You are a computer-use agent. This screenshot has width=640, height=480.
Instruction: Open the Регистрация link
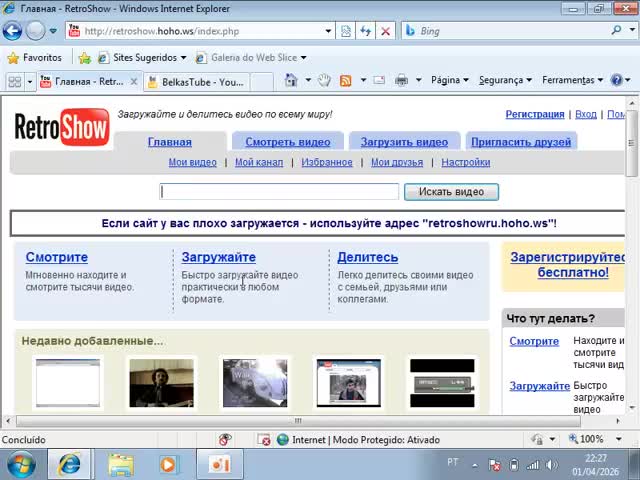(x=534, y=114)
